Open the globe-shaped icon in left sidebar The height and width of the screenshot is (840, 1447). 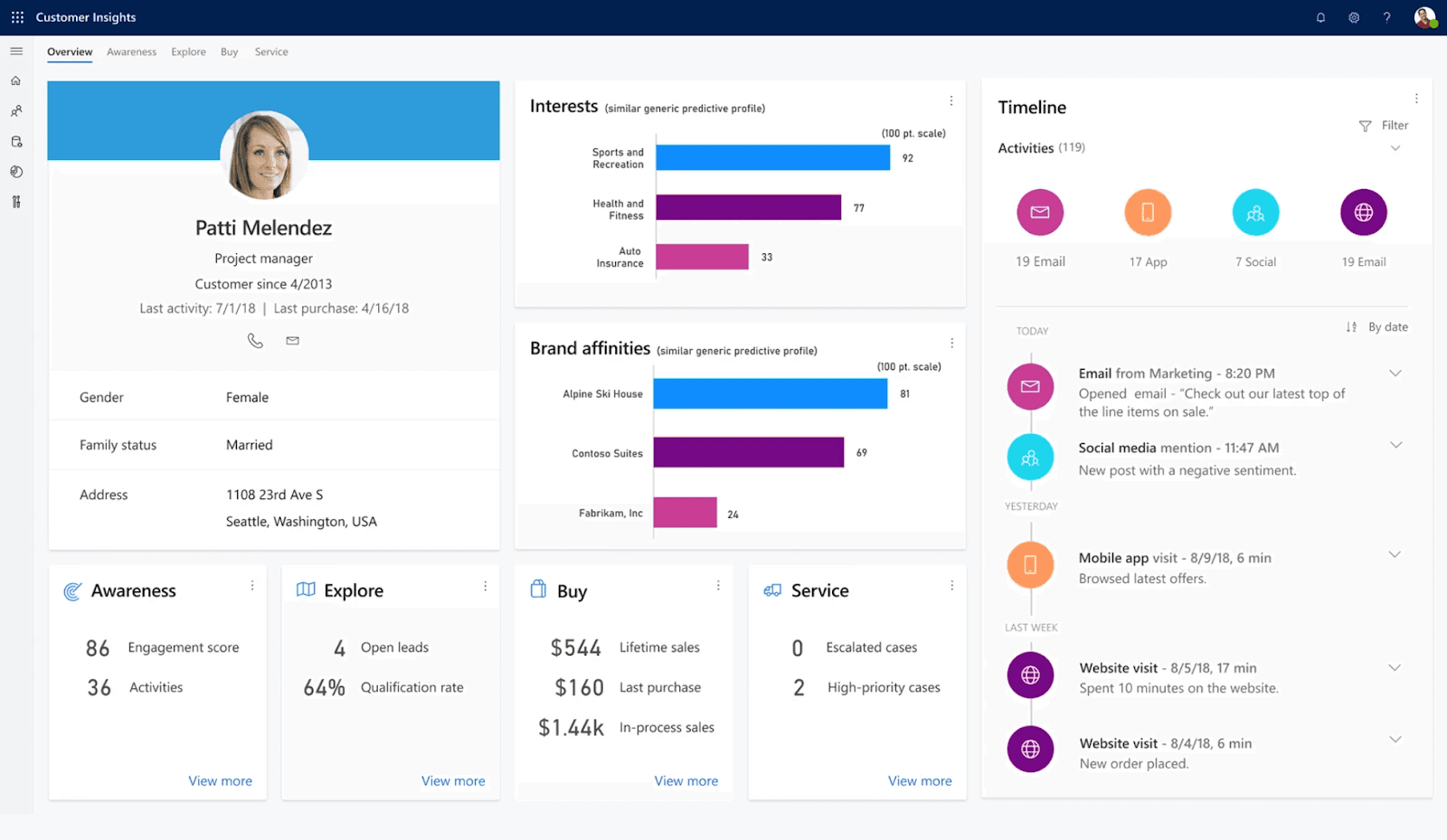pyautogui.click(x=16, y=172)
